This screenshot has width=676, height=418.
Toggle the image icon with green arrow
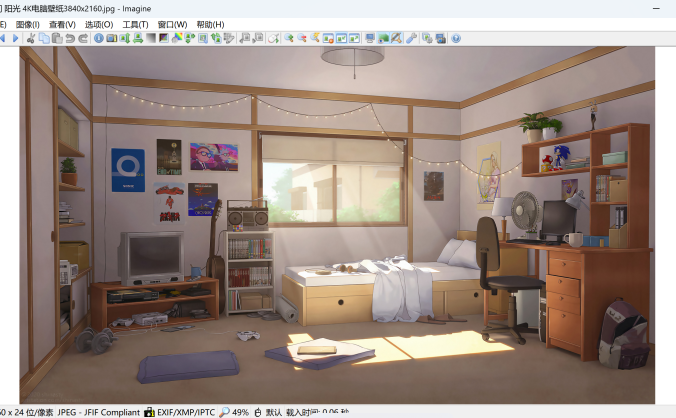(354, 38)
